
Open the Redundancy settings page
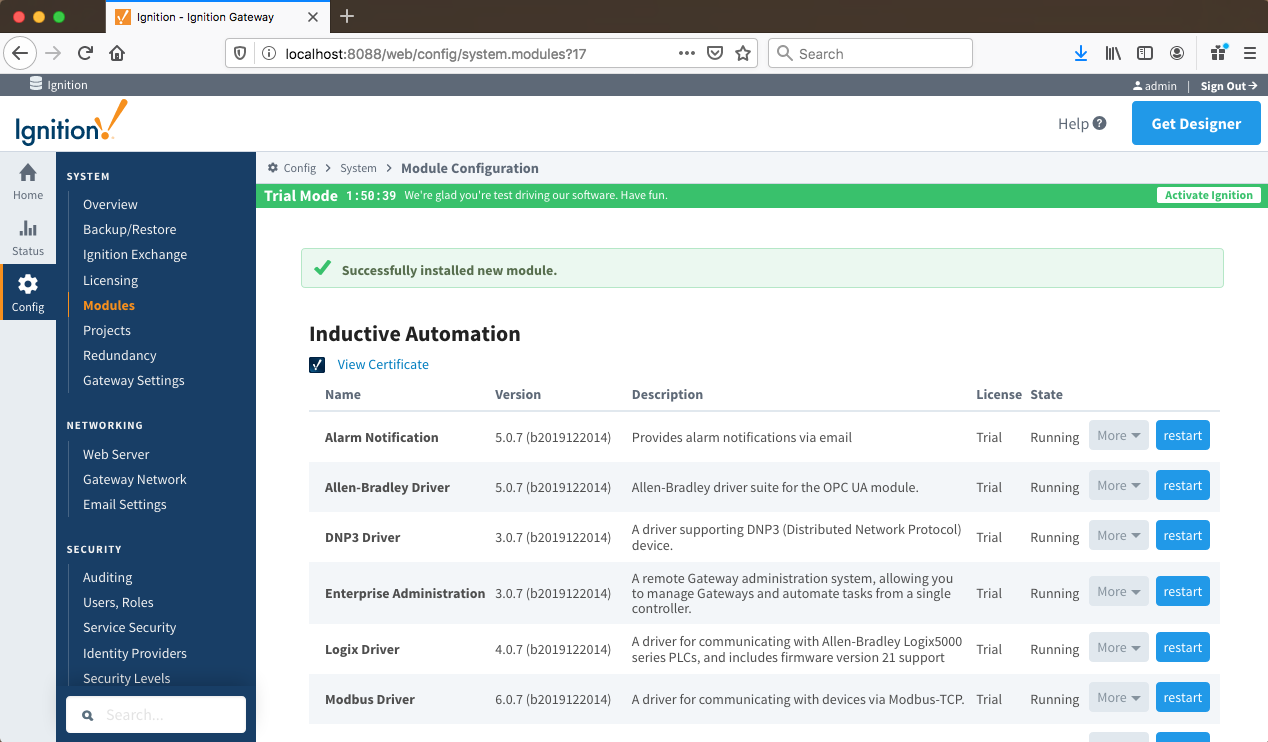[x=120, y=355]
